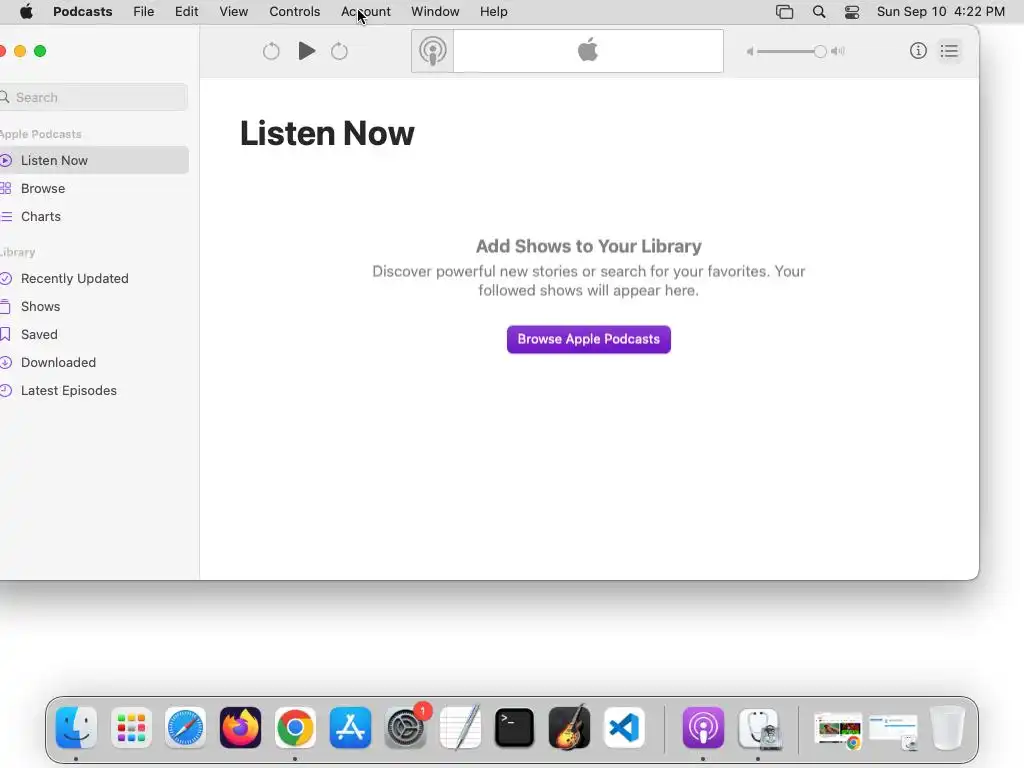Launch Google Chrome from the Dock
This screenshot has height=768, width=1024.
point(295,728)
